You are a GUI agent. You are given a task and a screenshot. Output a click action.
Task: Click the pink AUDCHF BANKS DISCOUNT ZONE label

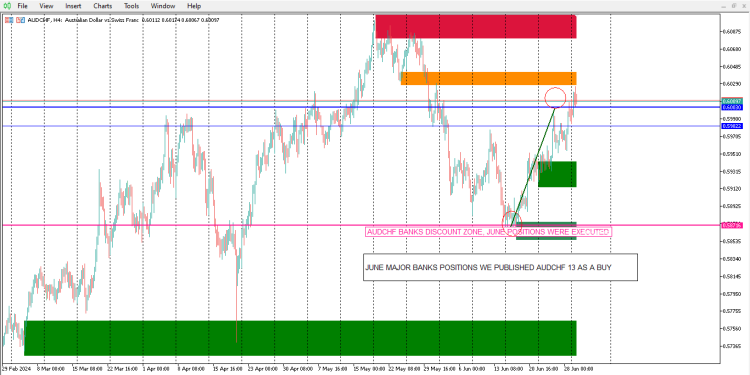(x=488, y=232)
